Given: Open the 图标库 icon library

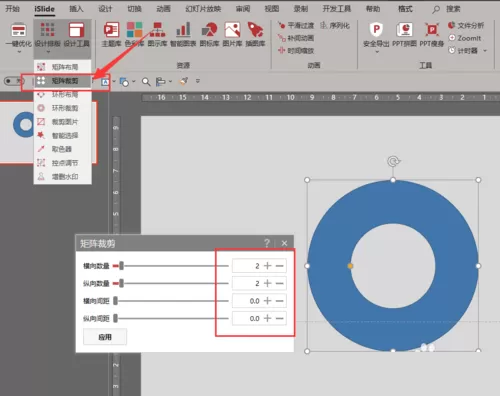Looking at the screenshot, I should 209,34.
